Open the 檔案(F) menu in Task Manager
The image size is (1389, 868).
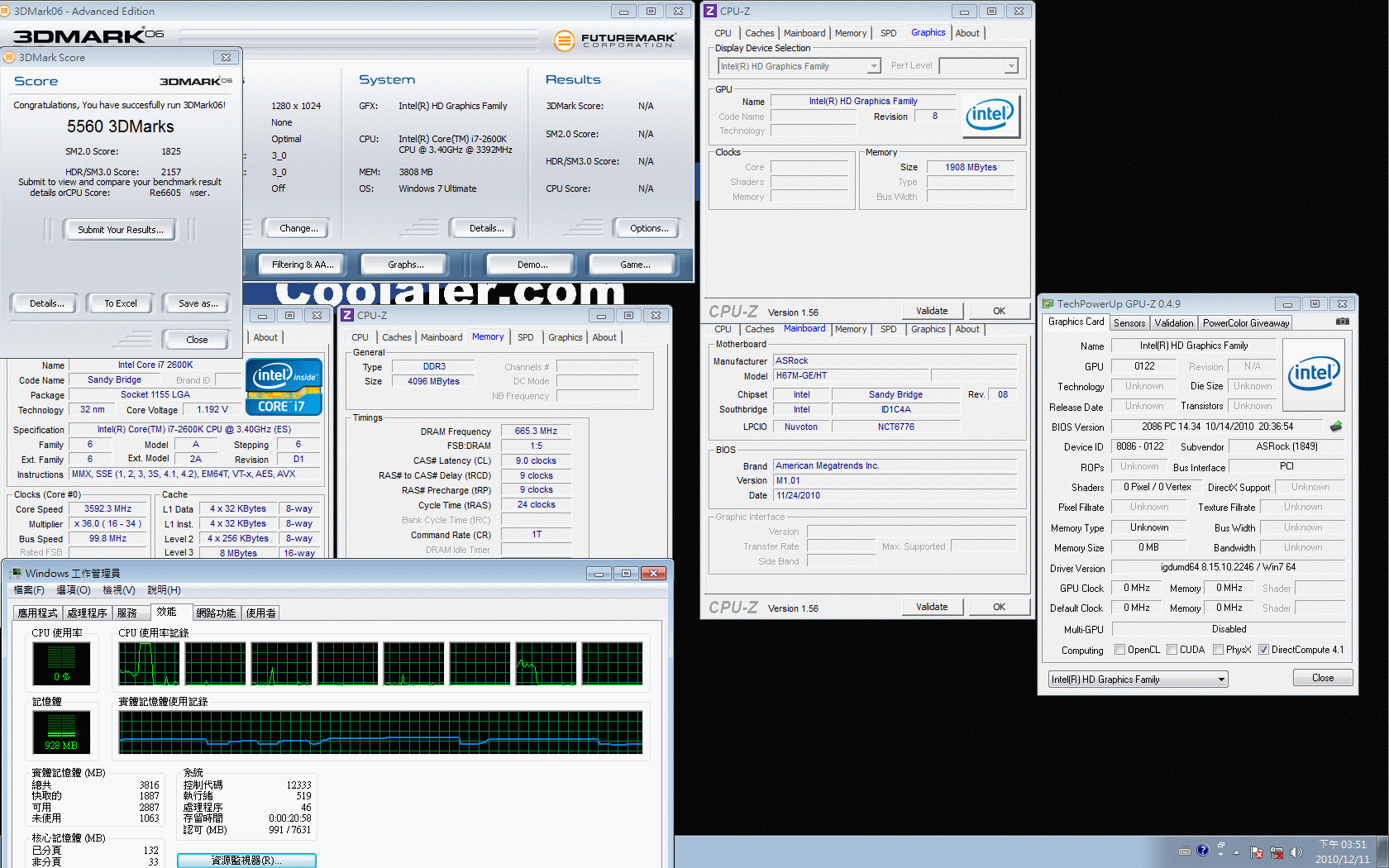coord(29,590)
